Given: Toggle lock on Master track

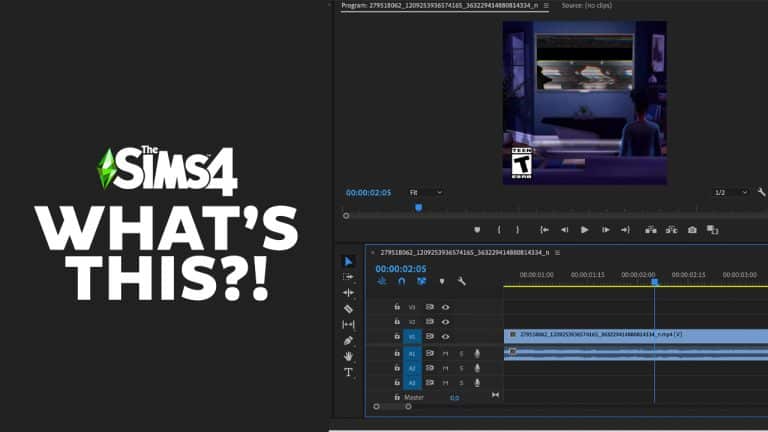Looking at the screenshot, I should click(397, 397).
